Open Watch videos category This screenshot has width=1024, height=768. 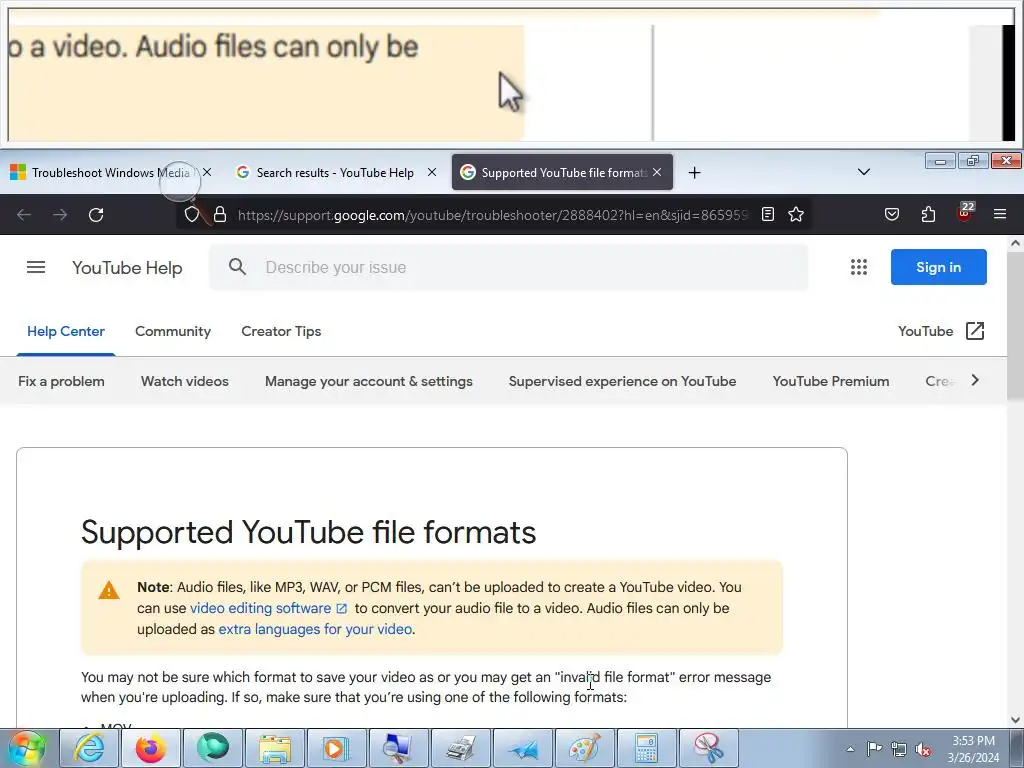pos(185,381)
